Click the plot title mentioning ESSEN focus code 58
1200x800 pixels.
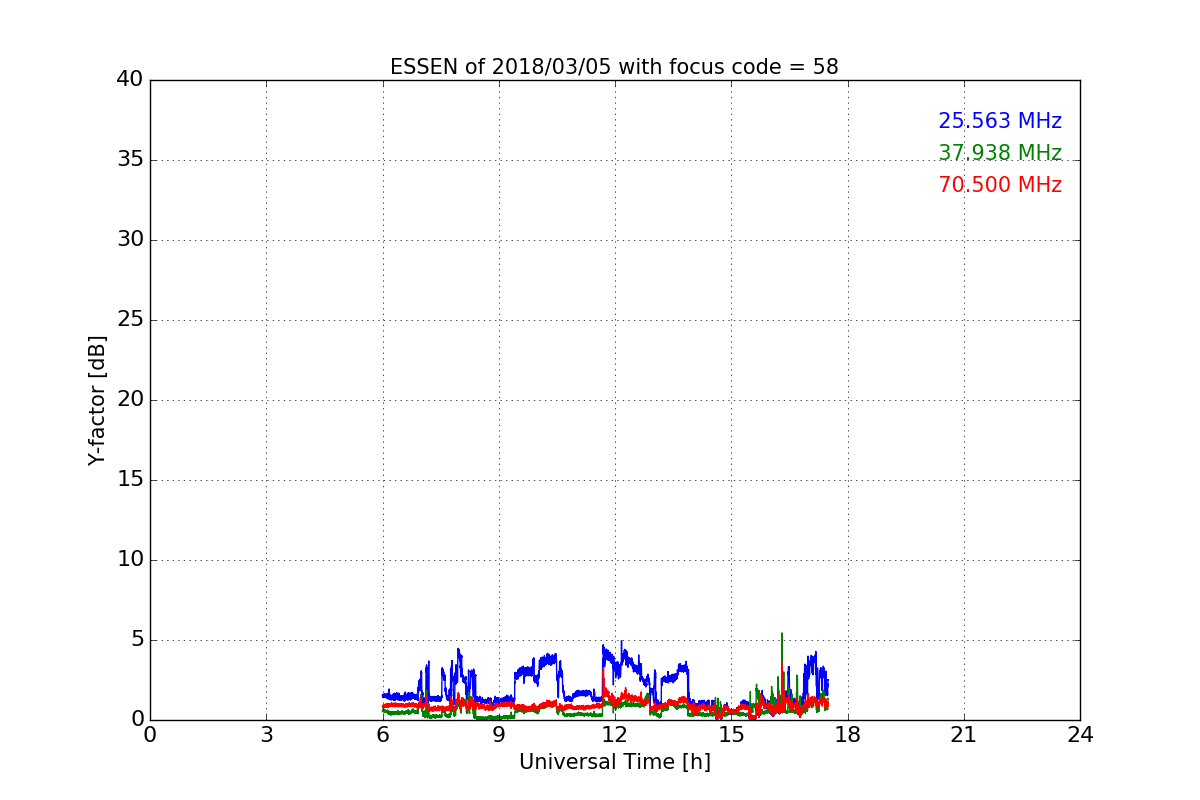coord(614,67)
